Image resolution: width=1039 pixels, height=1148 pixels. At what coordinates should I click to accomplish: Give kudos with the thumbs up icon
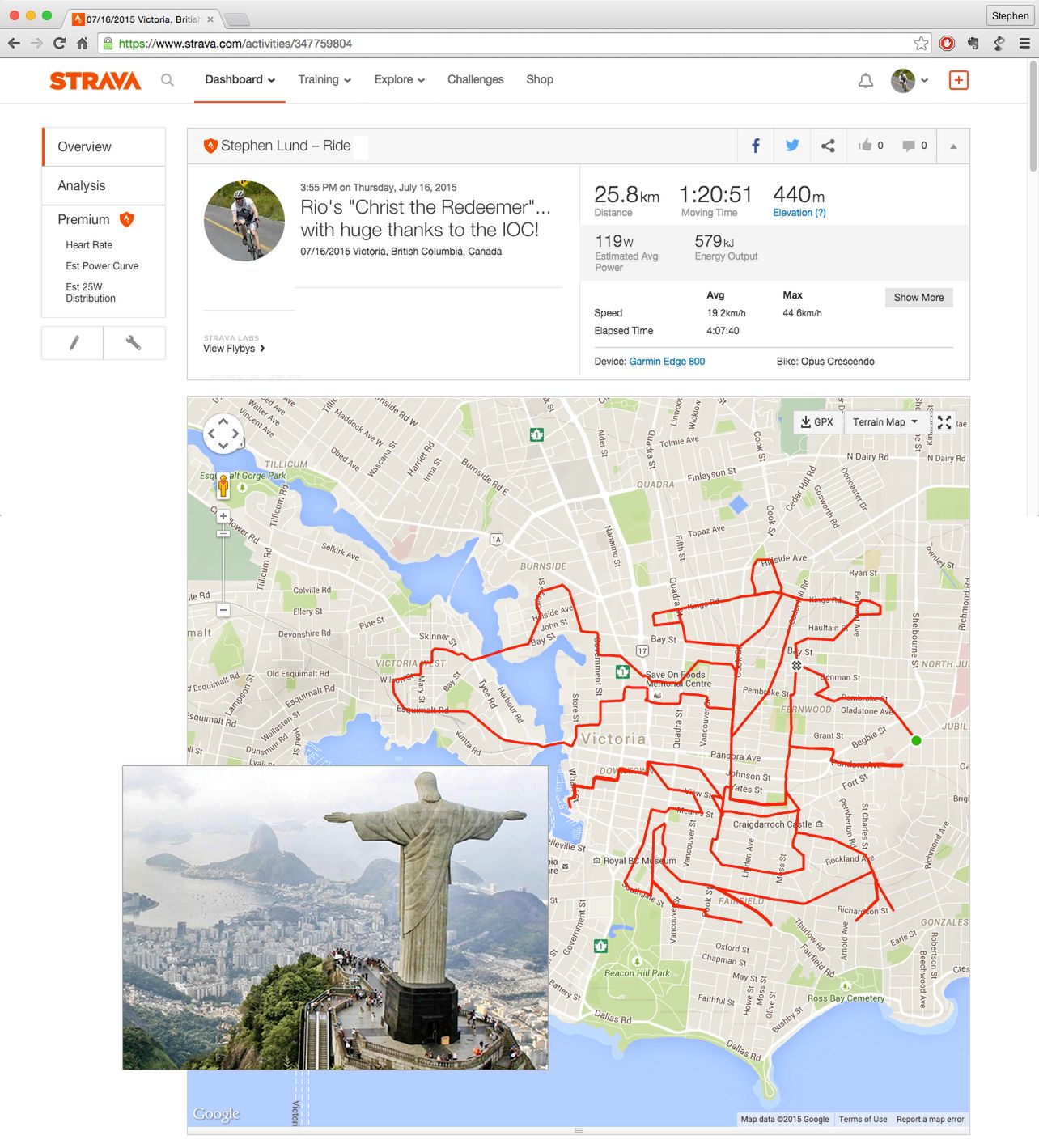865,145
